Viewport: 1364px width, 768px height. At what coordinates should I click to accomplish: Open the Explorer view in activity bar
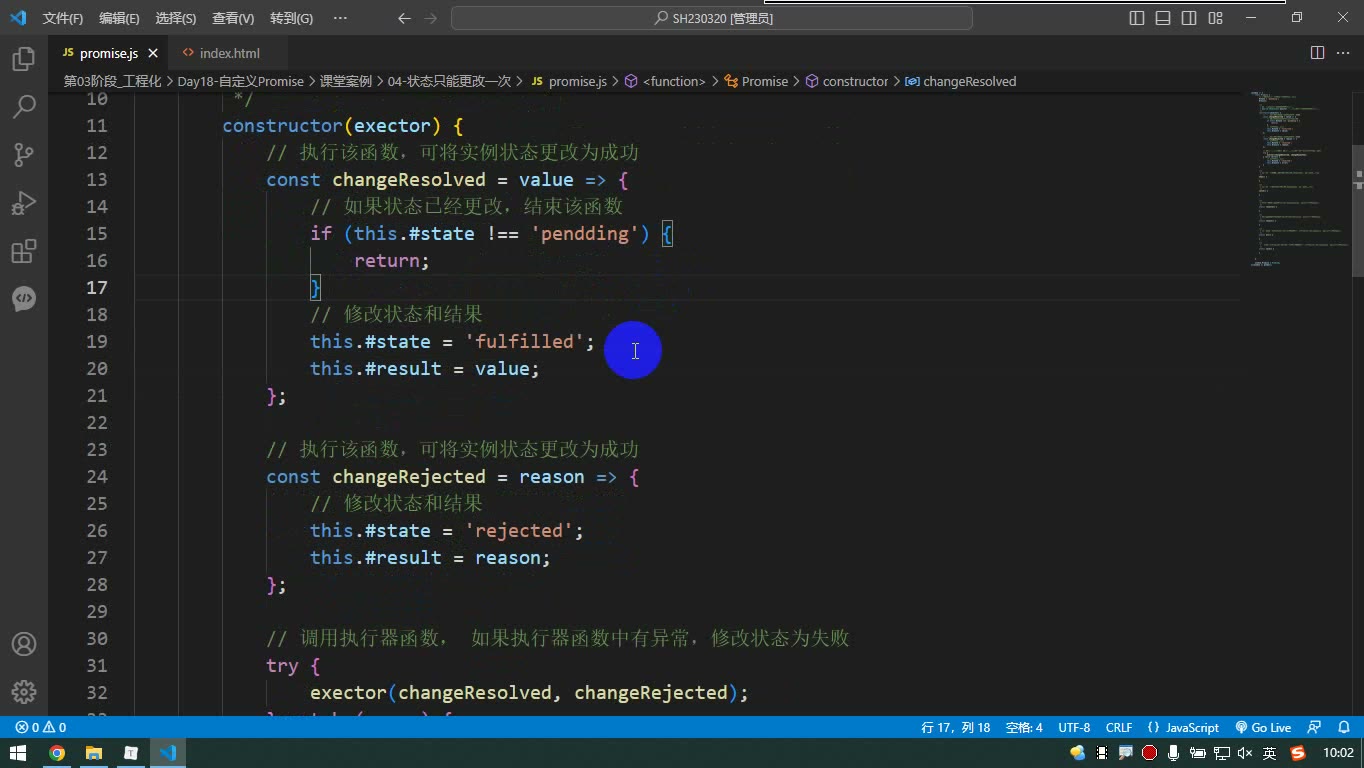(24, 58)
